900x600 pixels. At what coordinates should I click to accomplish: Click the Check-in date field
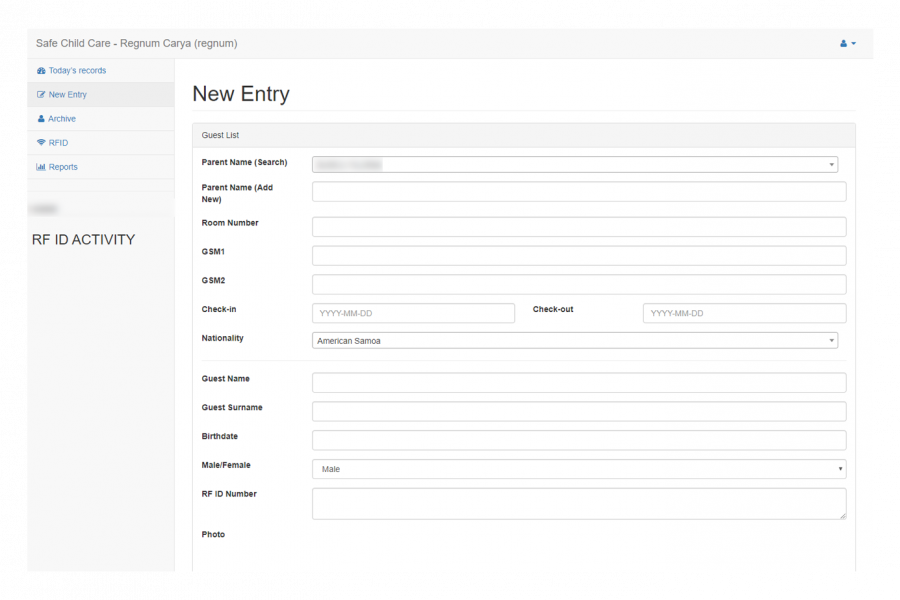(413, 313)
